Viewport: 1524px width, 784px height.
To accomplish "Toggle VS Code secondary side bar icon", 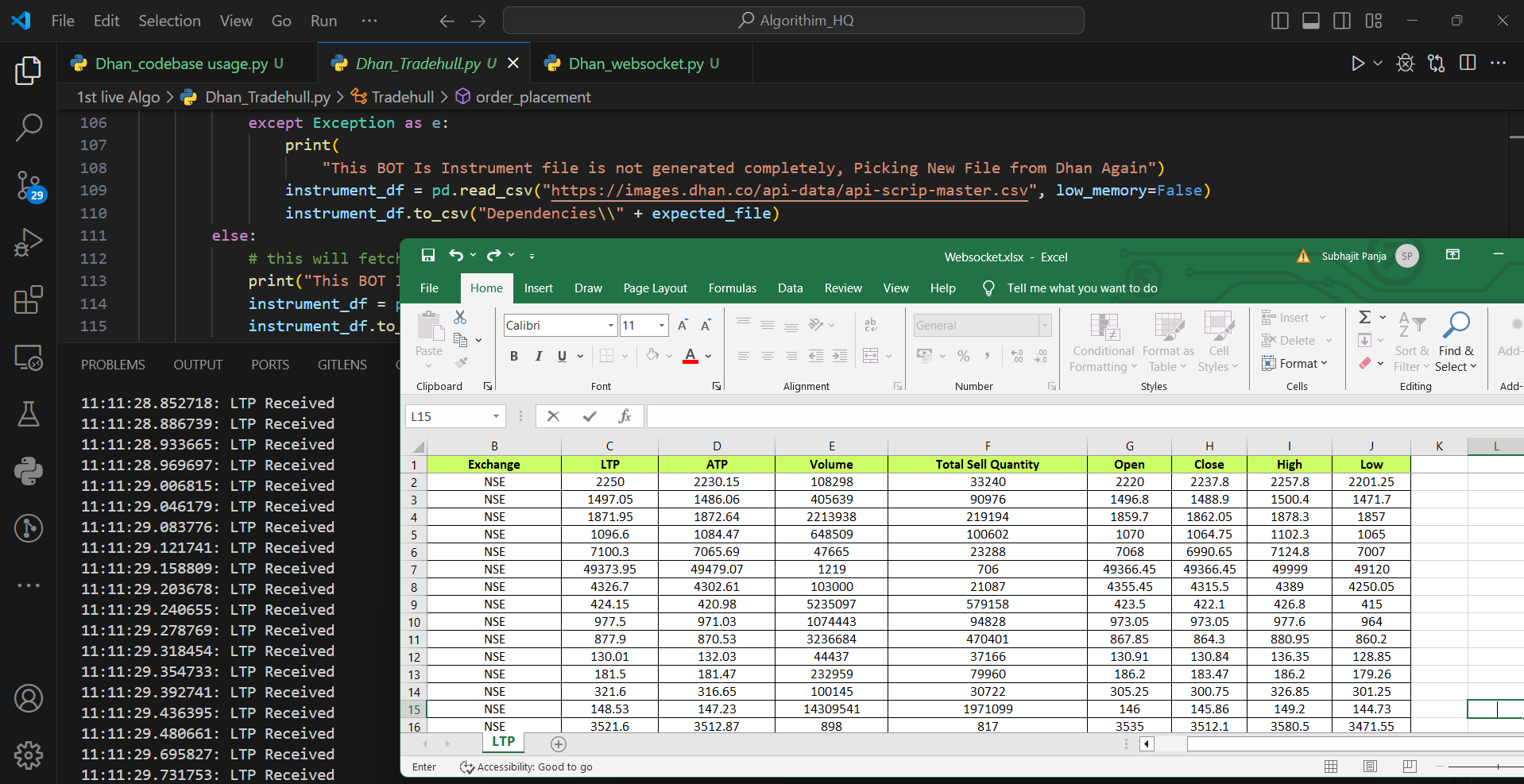I will (x=1342, y=21).
